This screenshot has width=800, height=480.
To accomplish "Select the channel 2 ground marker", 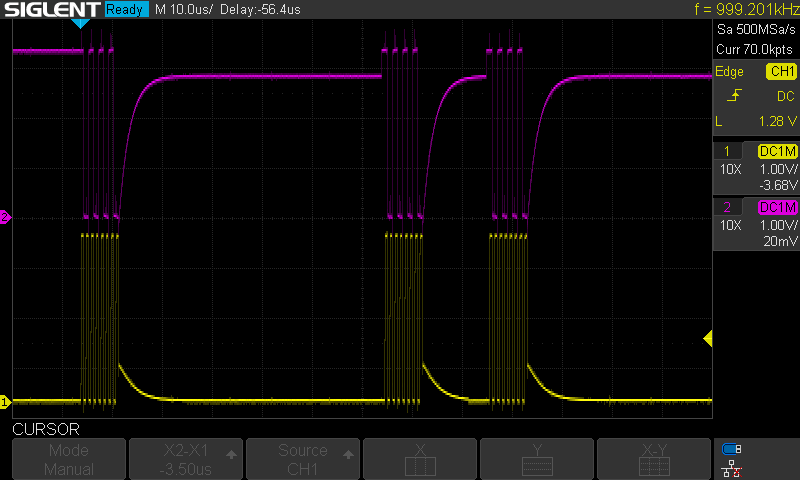I will pyautogui.click(x=5, y=217).
